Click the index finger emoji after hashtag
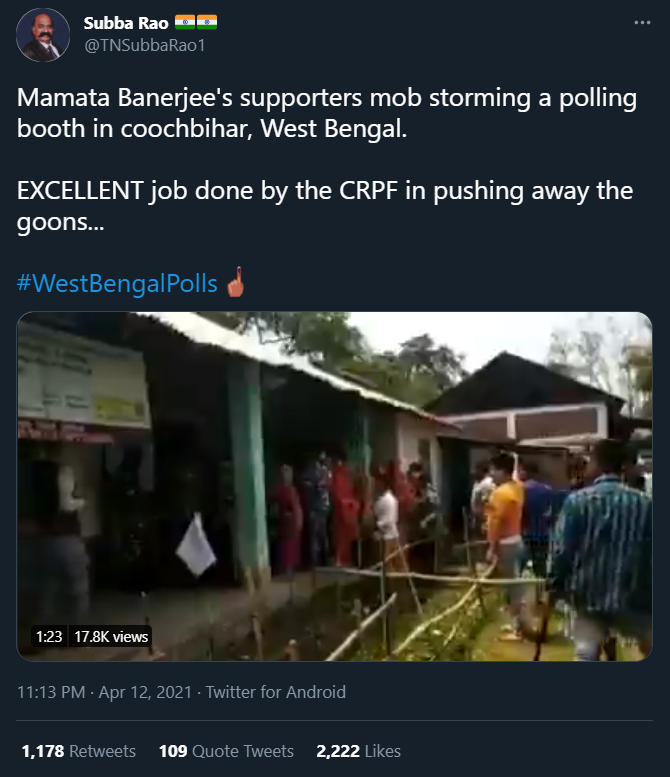This screenshot has height=777, width=670. coord(235,281)
